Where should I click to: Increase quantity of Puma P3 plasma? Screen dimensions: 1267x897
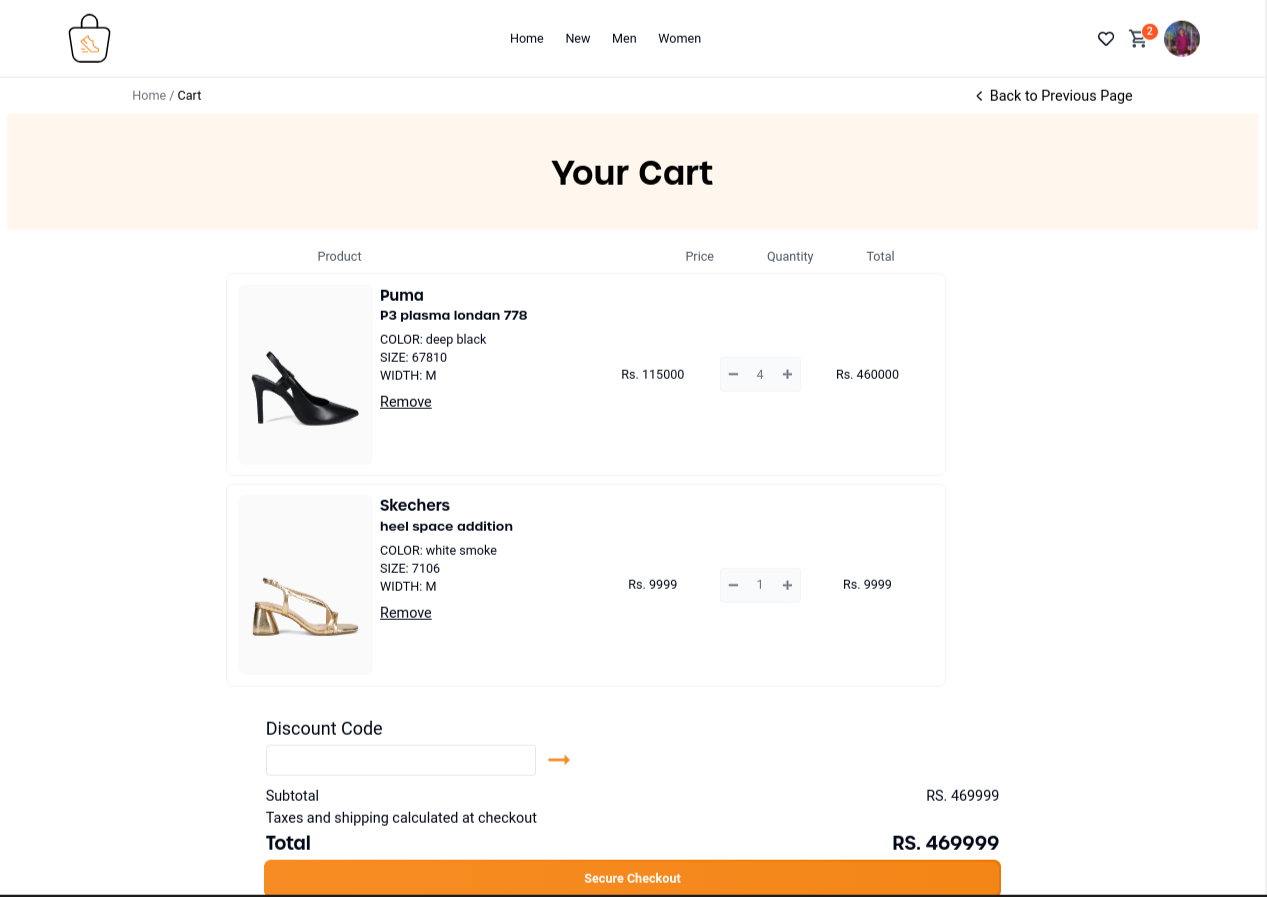tap(787, 375)
